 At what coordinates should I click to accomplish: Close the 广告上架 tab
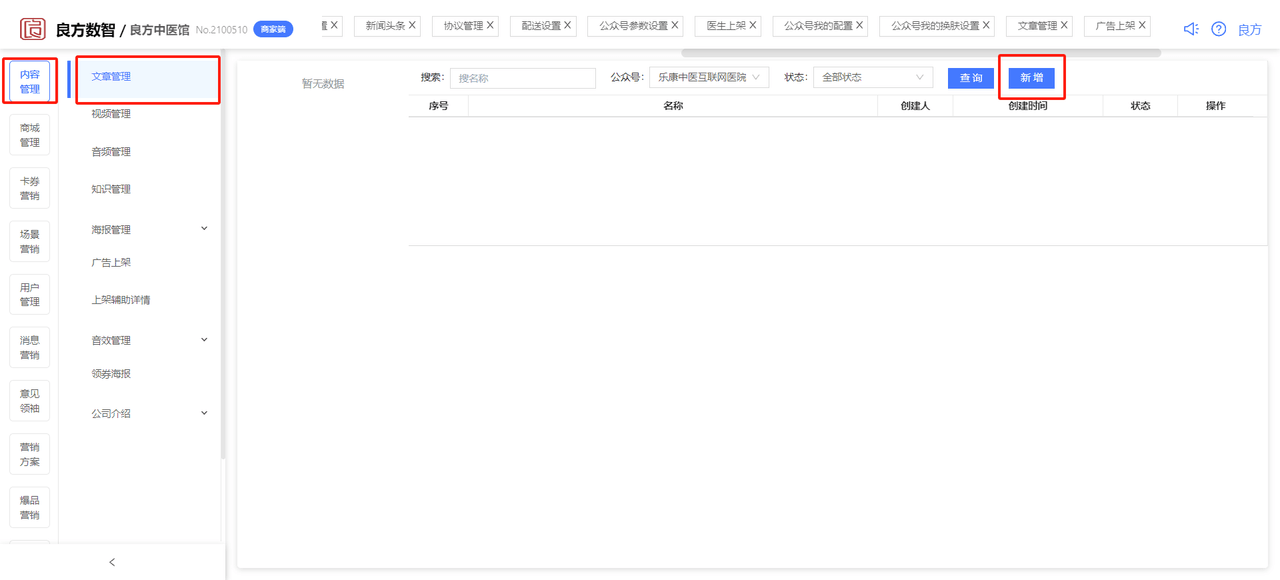[1142, 25]
